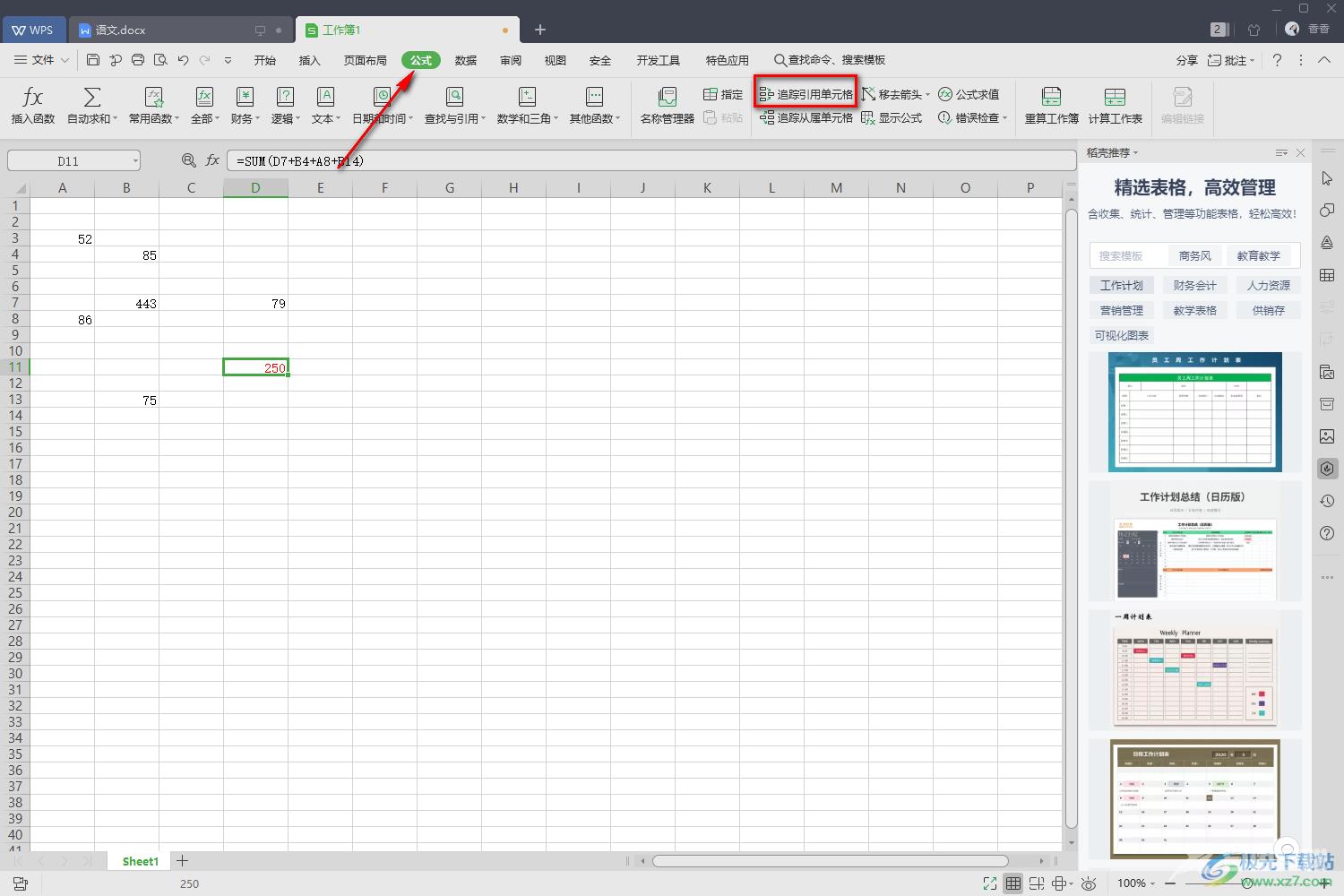
Task: Open the File (文件) menu
Action: pyautogui.click(x=42, y=60)
